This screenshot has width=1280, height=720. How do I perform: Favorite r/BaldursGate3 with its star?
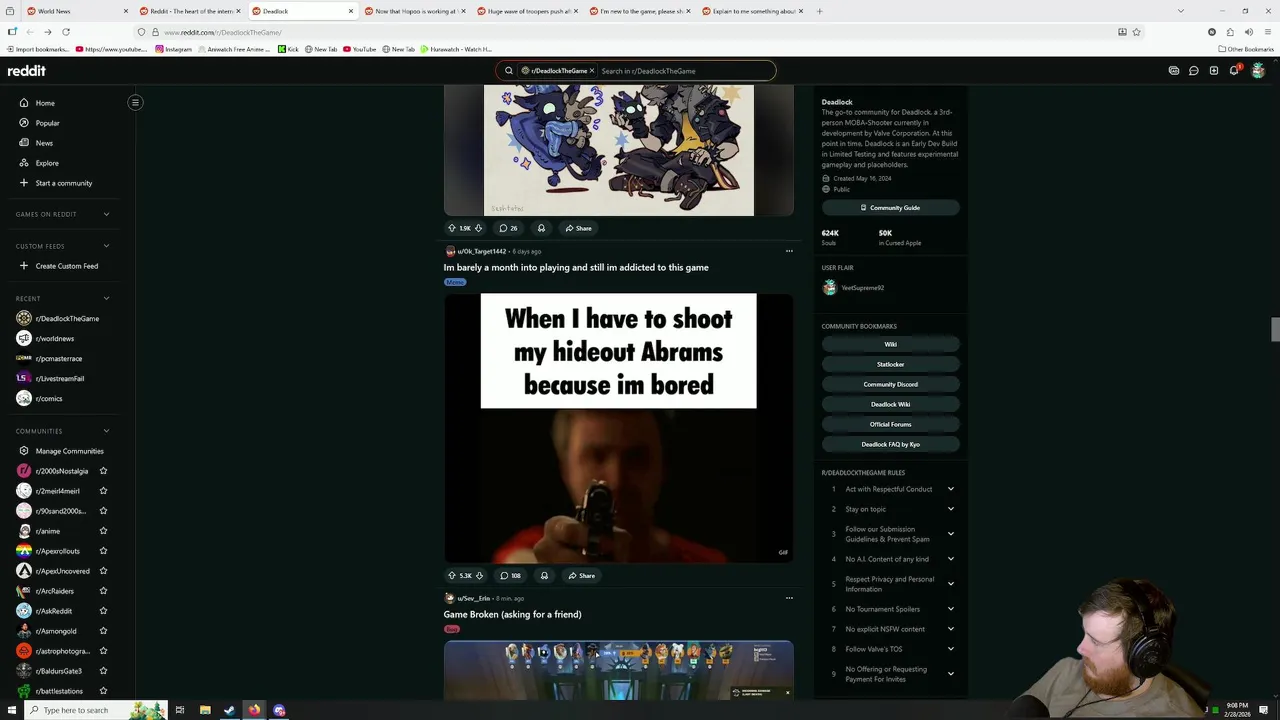(103, 671)
